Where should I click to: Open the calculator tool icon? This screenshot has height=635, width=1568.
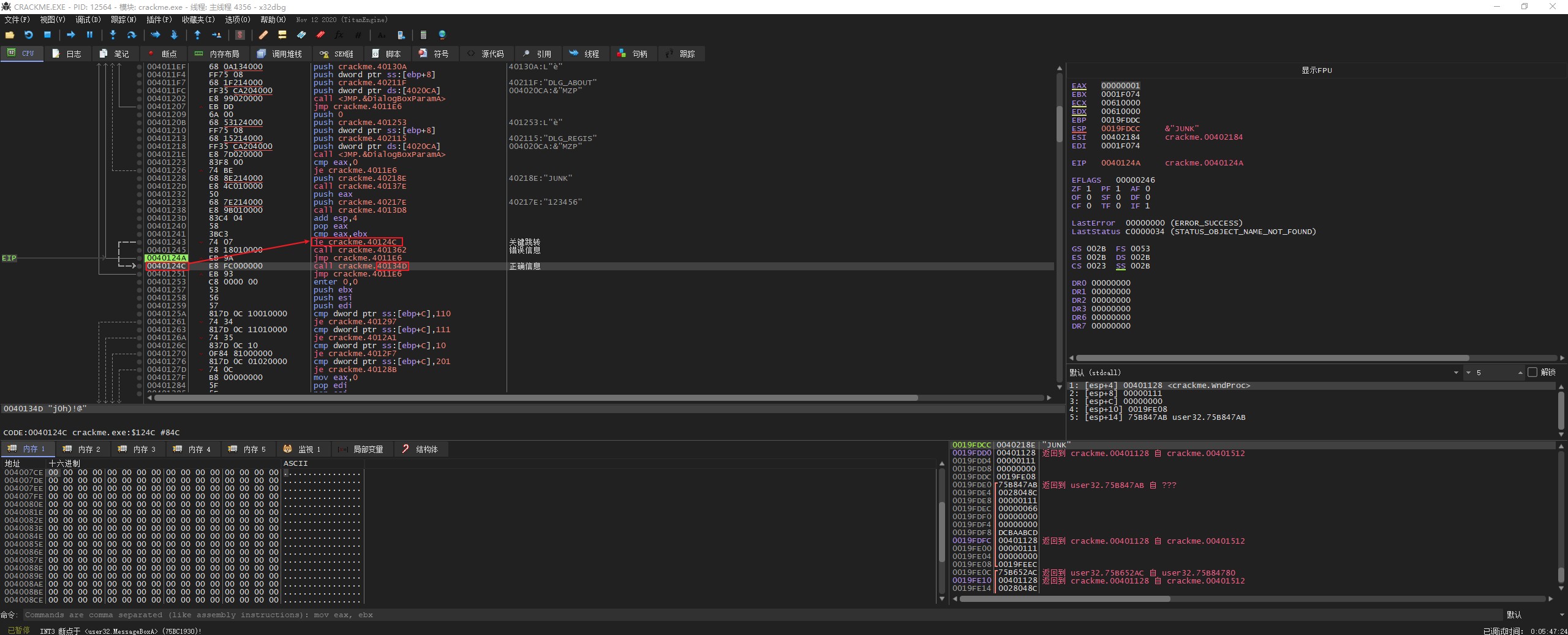tap(423, 35)
